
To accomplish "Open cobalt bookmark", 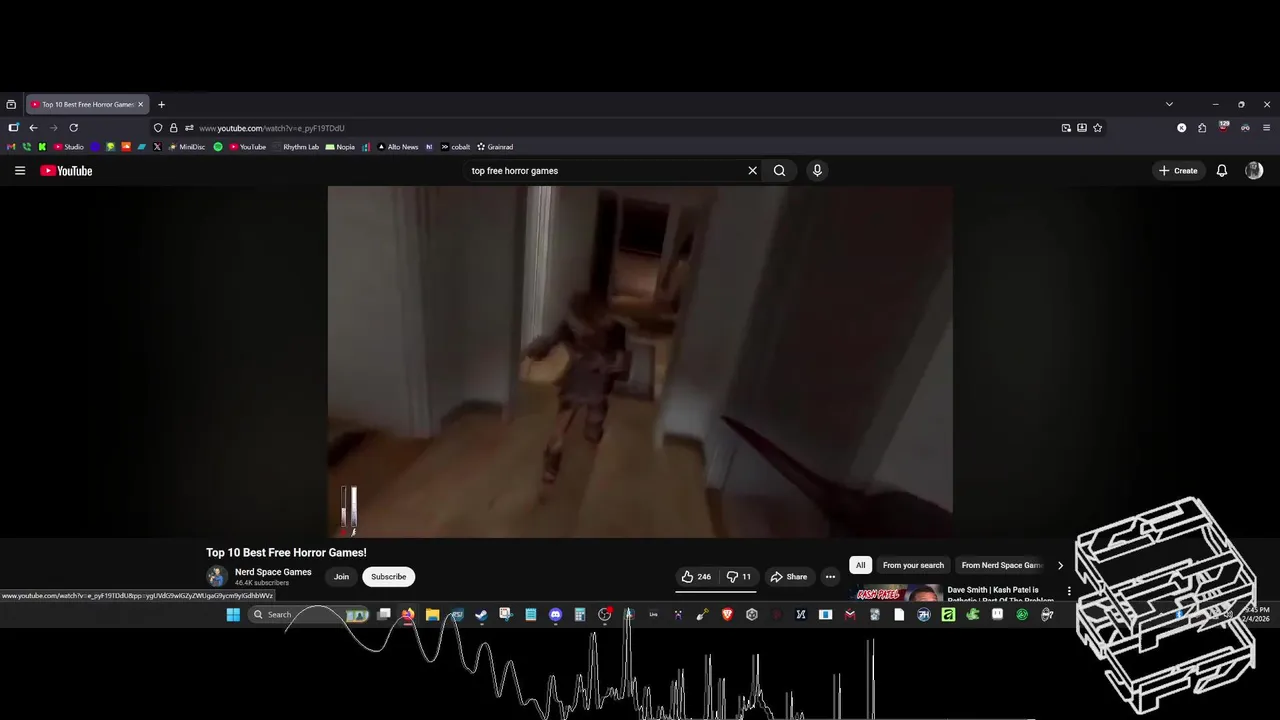I will pos(456,147).
